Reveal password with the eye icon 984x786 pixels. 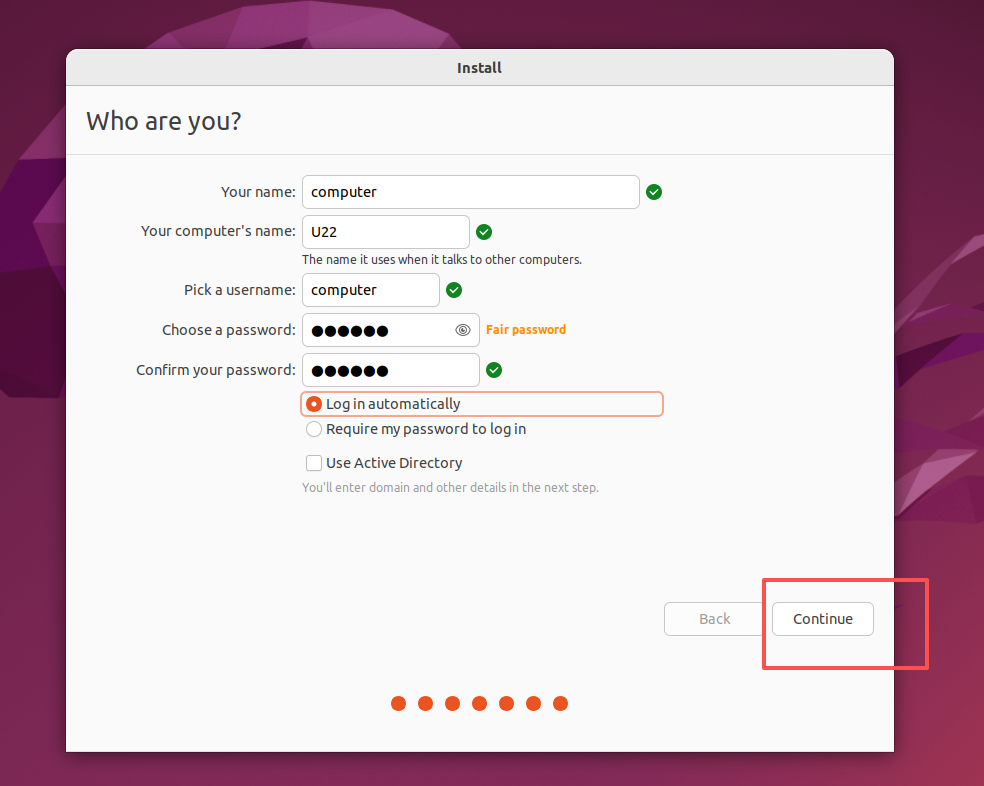tap(463, 330)
